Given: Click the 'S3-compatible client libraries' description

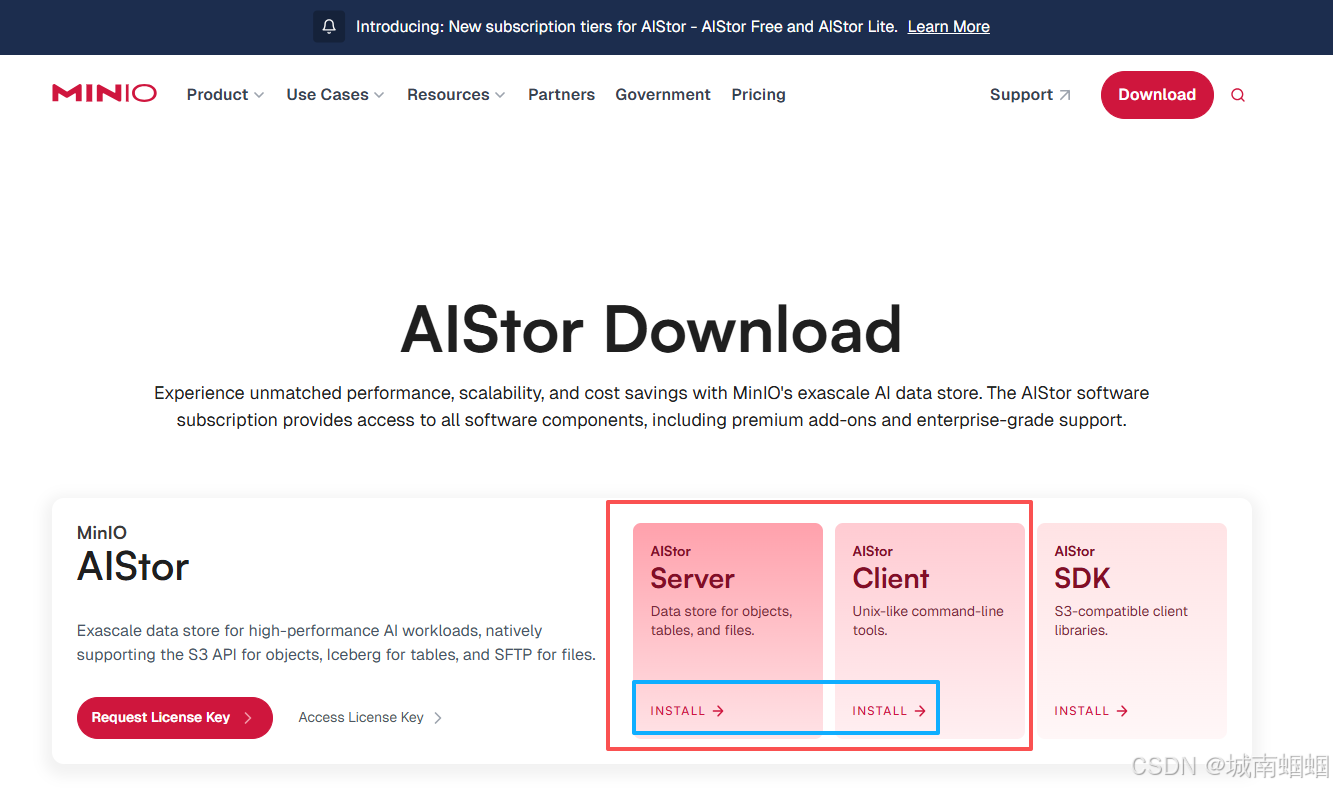Looking at the screenshot, I should click(x=1121, y=621).
